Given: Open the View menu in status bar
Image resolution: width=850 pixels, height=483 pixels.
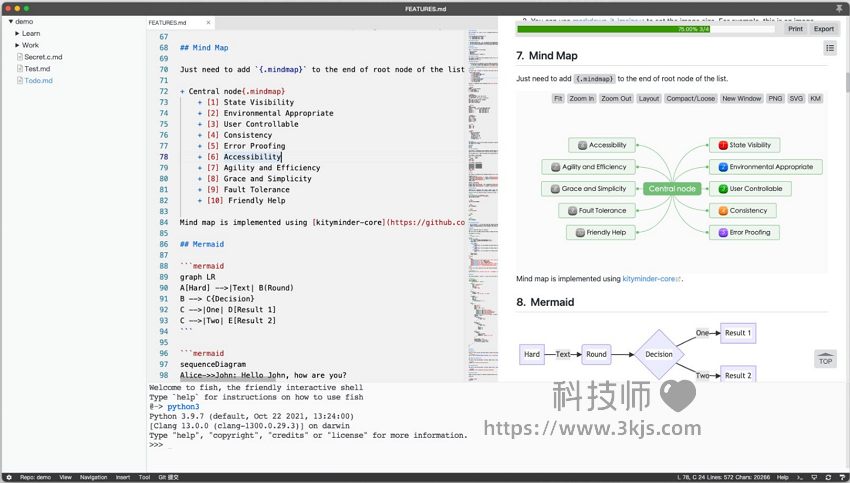Looking at the screenshot, I should (x=65, y=478).
